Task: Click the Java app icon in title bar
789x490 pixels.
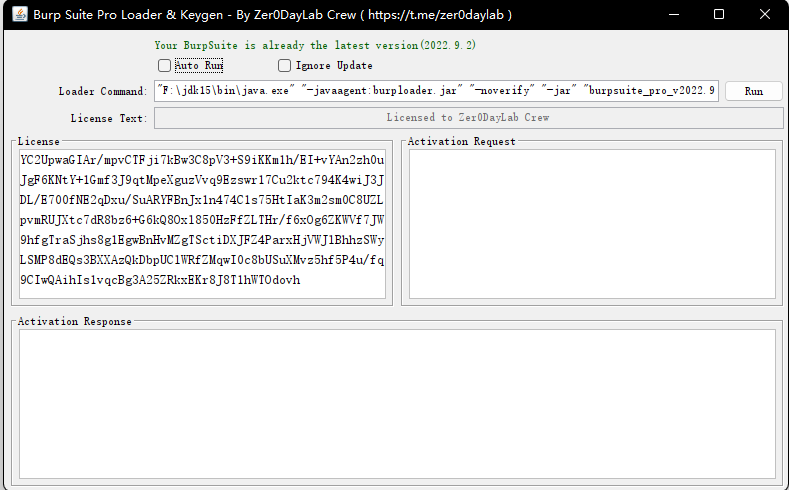Action: click(x=20, y=14)
